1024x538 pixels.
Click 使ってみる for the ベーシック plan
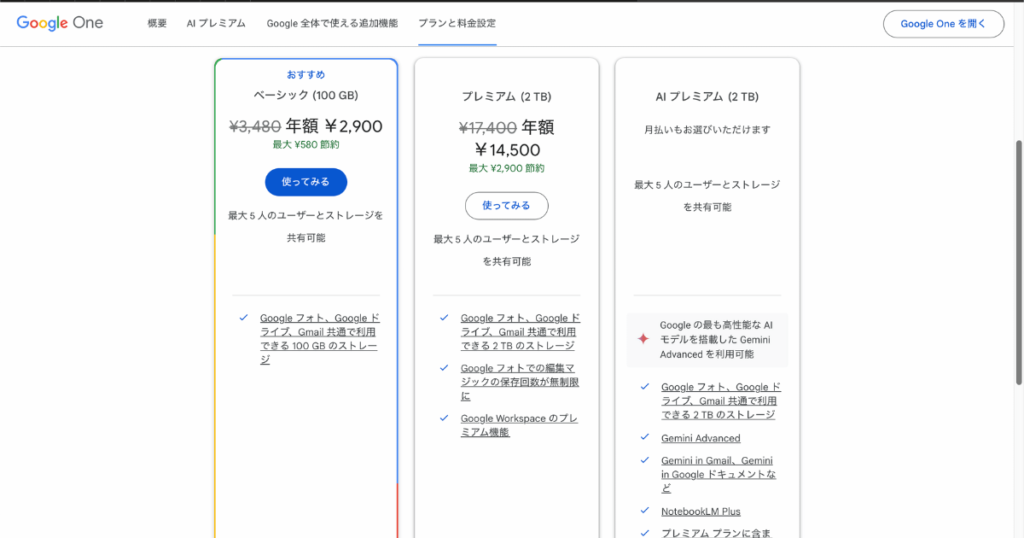[x=306, y=182]
